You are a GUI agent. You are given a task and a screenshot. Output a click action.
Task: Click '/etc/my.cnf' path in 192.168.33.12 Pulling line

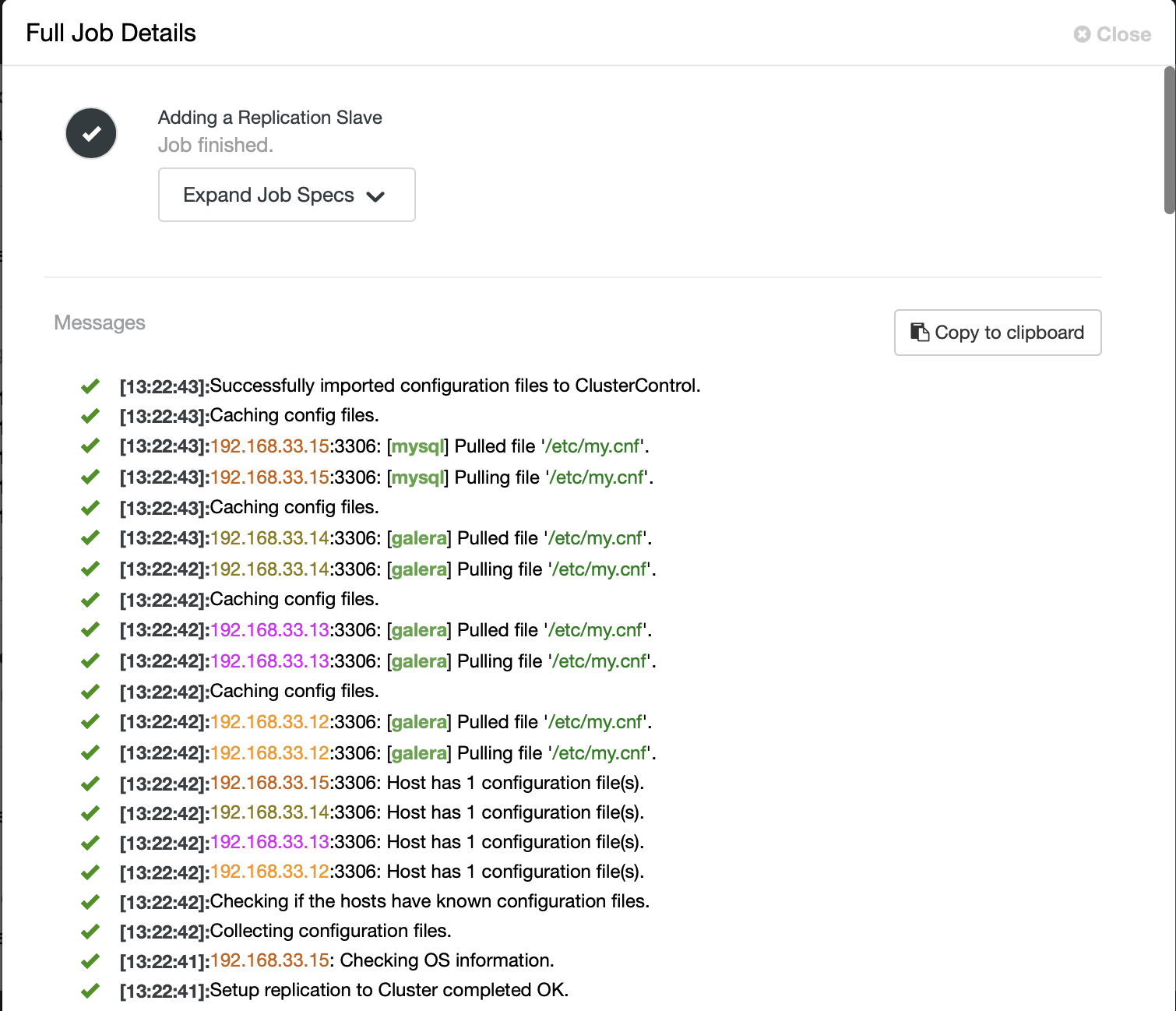pyautogui.click(x=600, y=753)
